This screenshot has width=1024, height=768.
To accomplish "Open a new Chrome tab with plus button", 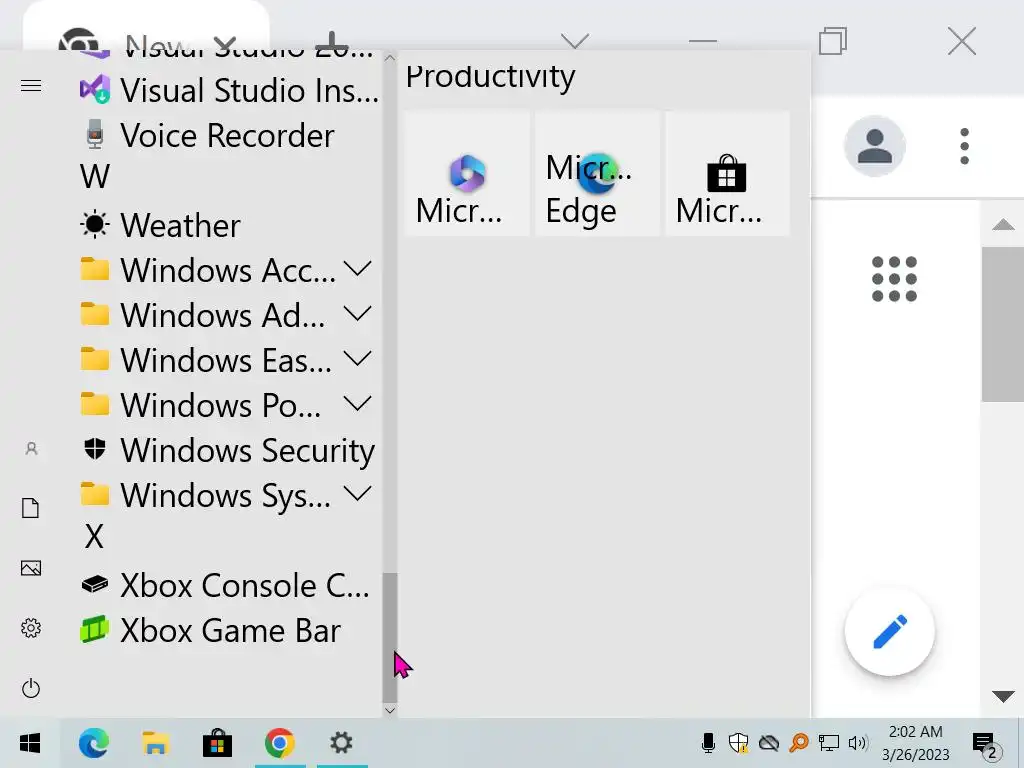I will tap(332, 42).
